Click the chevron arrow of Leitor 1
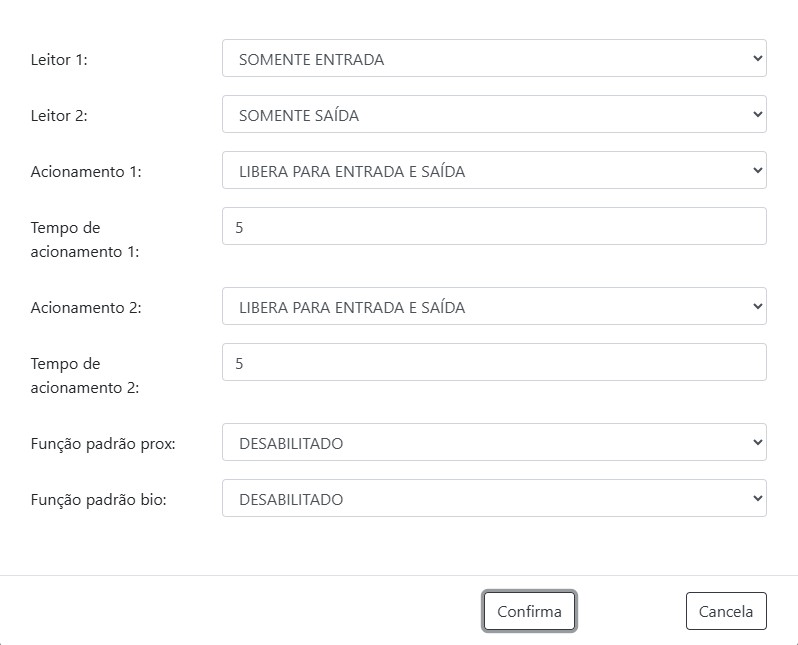 click(756, 59)
